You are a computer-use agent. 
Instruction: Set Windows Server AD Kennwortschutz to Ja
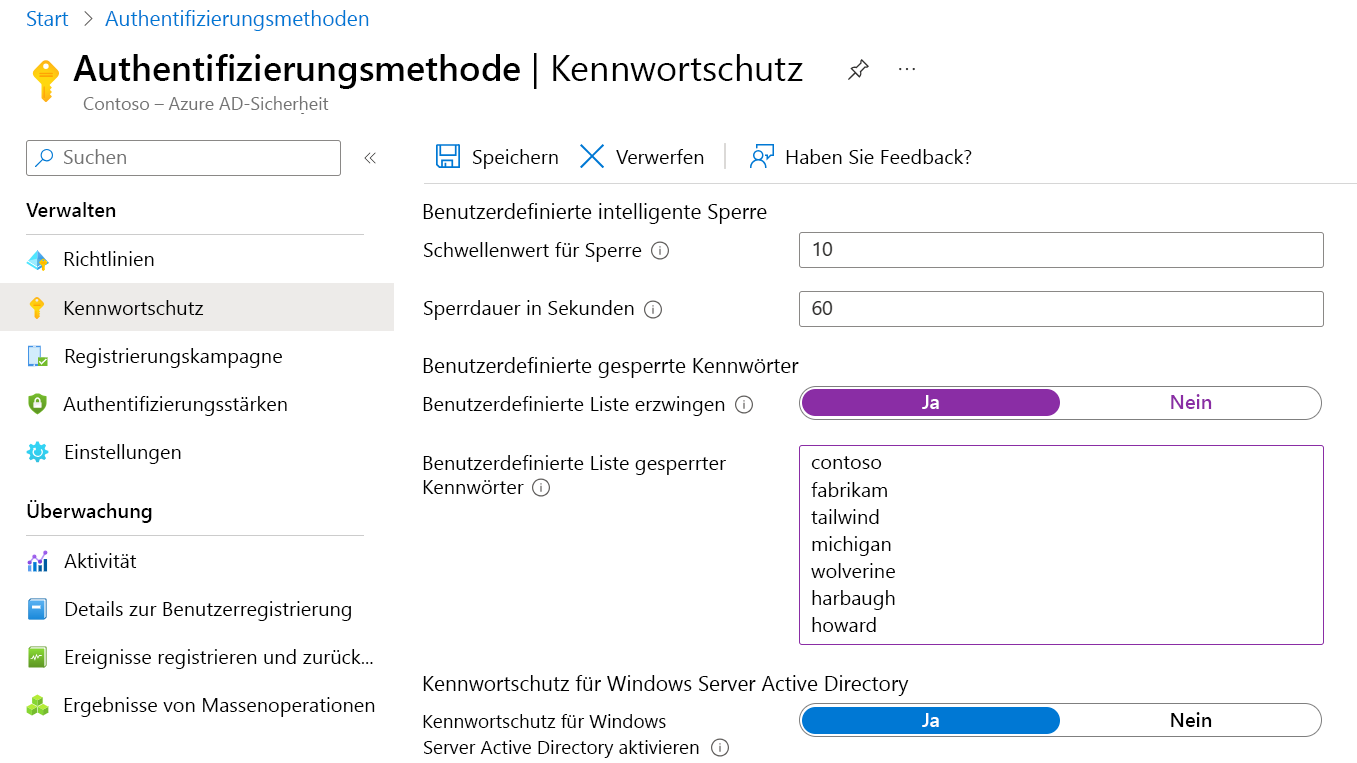(931, 720)
